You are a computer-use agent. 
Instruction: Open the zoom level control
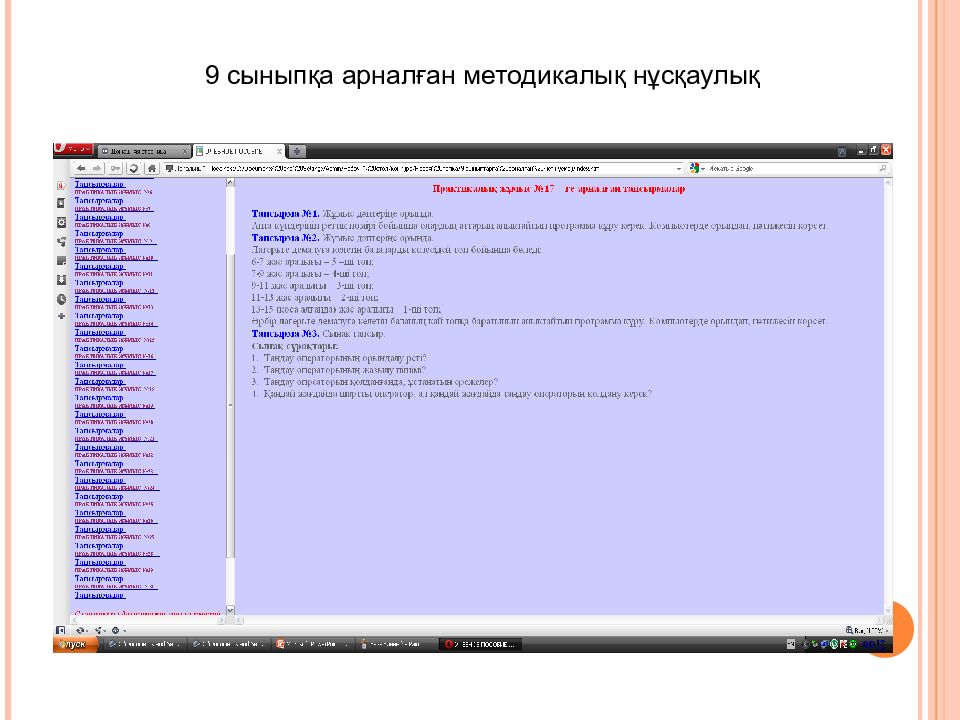point(867,630)
